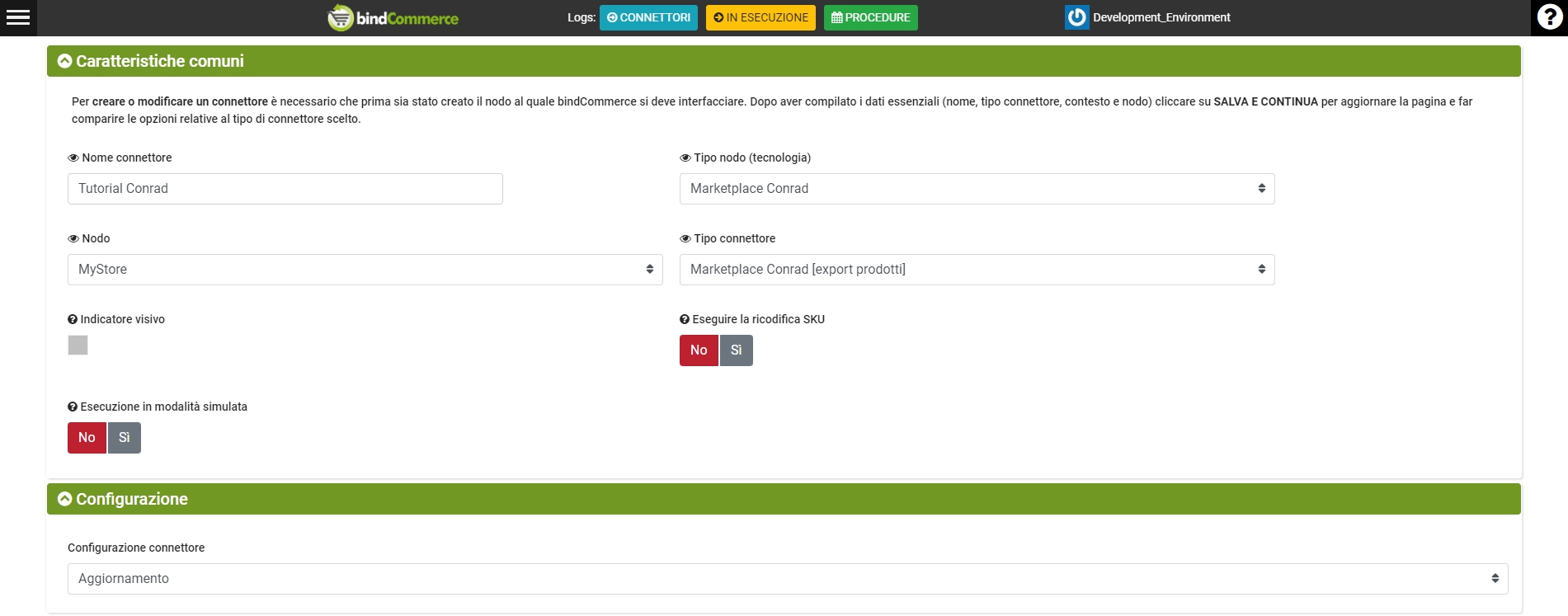The width and height of the screenshot is (1568, 616).
Task: Select No for Esecuzione in modalità simulata
Action: pos(87,438)
